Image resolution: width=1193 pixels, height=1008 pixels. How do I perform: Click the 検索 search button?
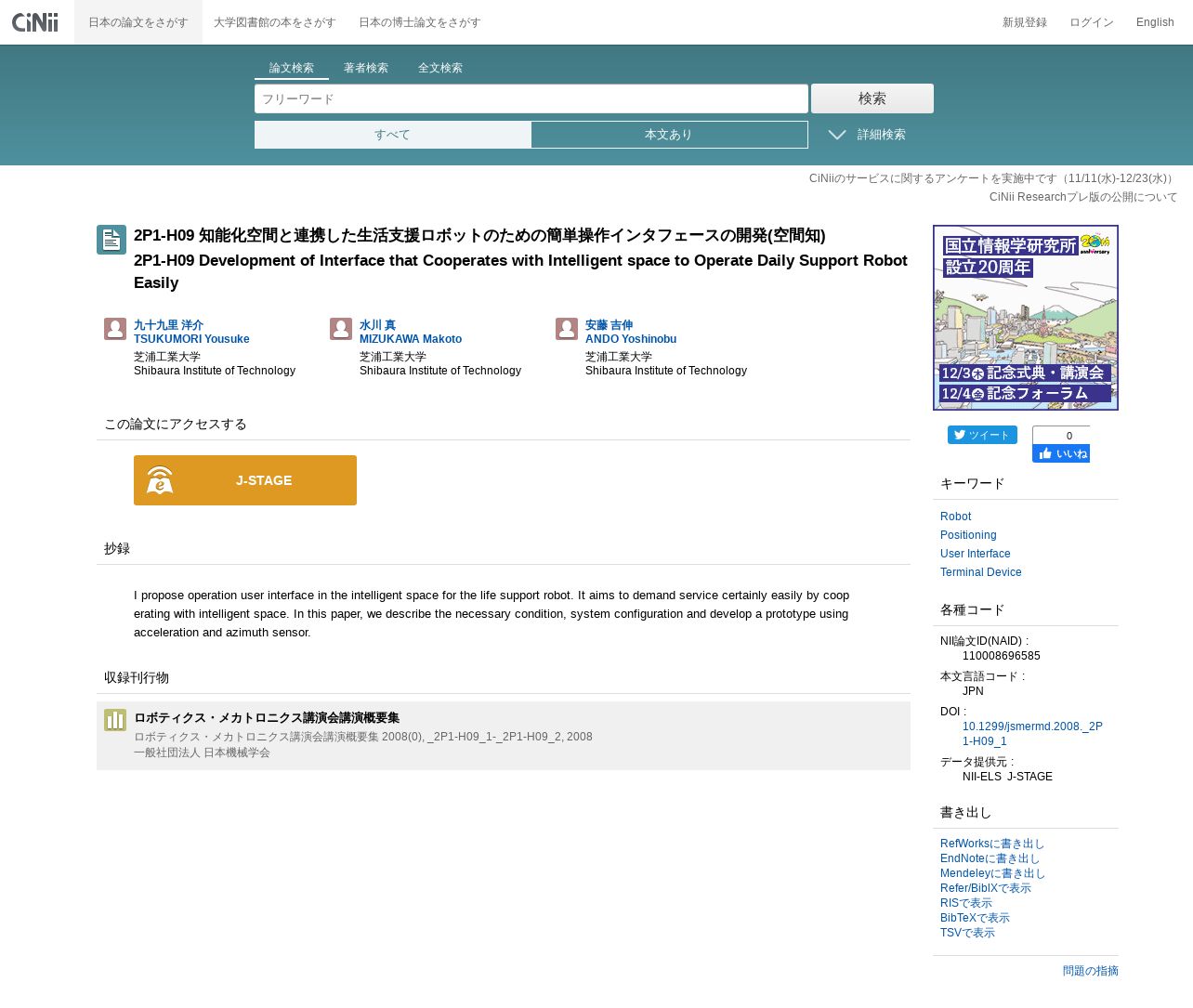pyautogui.click(x=872, y=98)
